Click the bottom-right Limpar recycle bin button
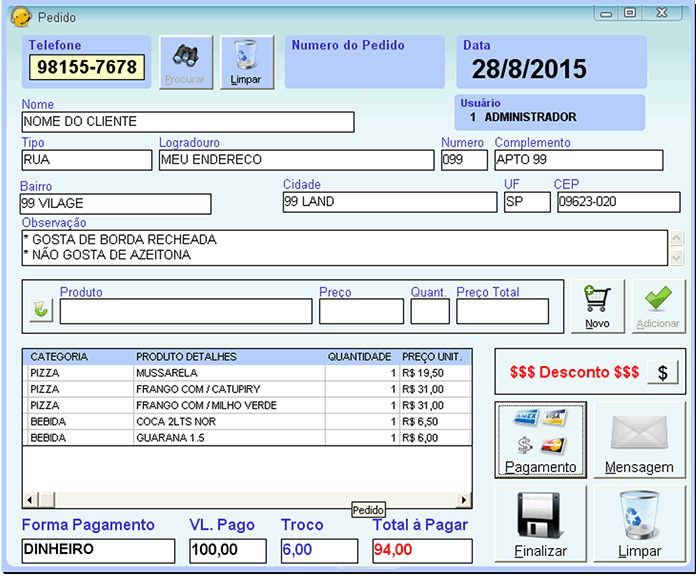The width and height of the screenshot is (700, 578). point(639,524)
